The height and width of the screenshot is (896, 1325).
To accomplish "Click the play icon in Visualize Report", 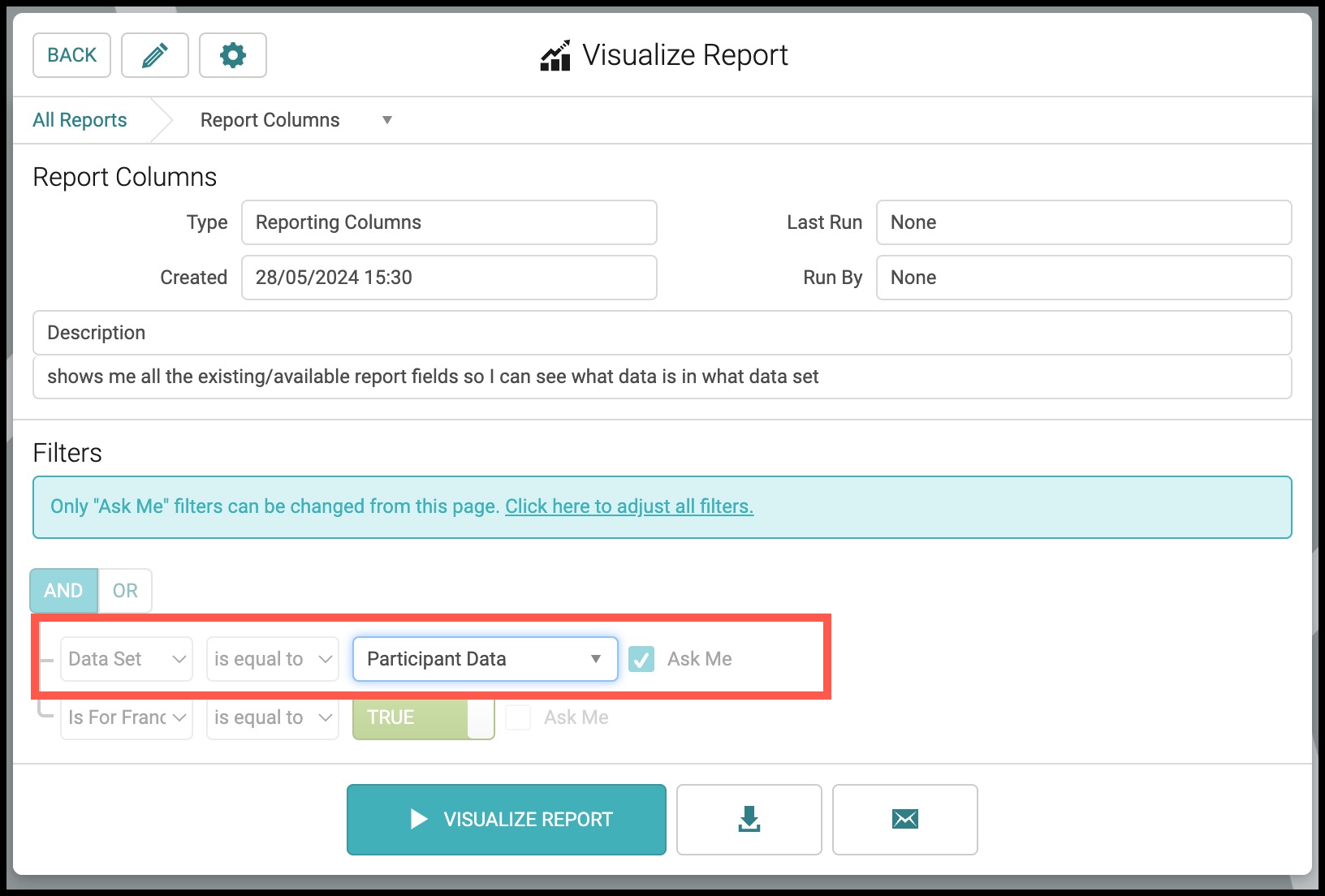I will click(x=419, y=819).
